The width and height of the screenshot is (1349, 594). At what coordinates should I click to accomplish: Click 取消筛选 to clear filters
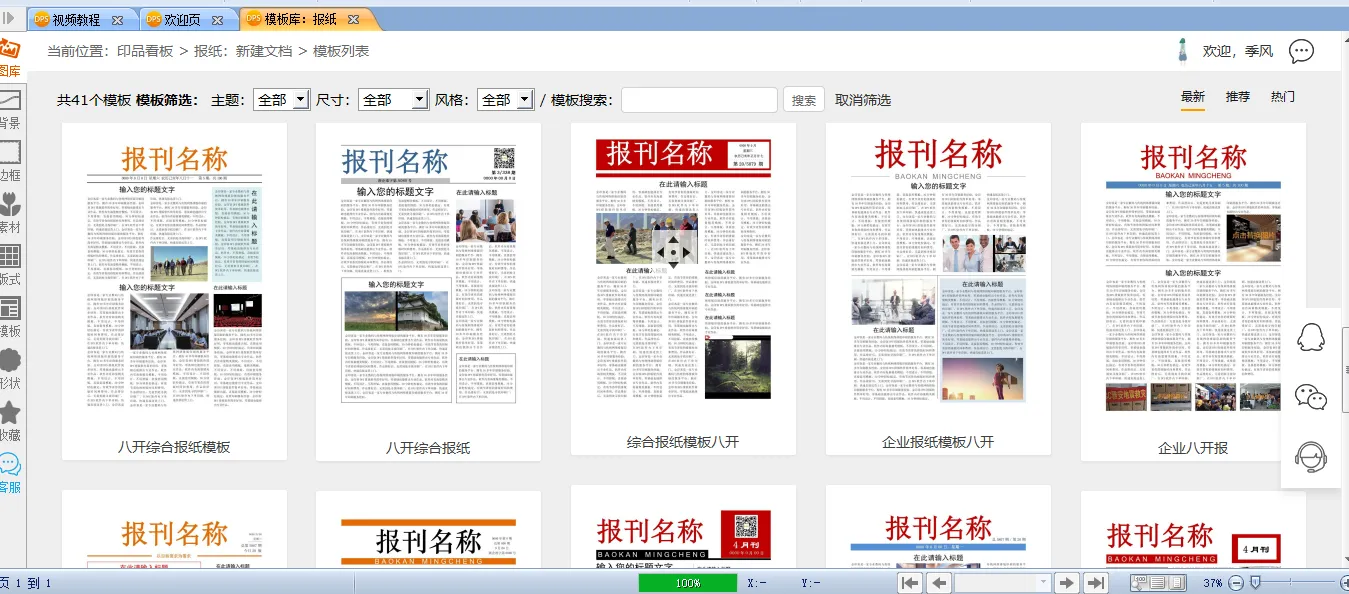[x=863, y=100]
